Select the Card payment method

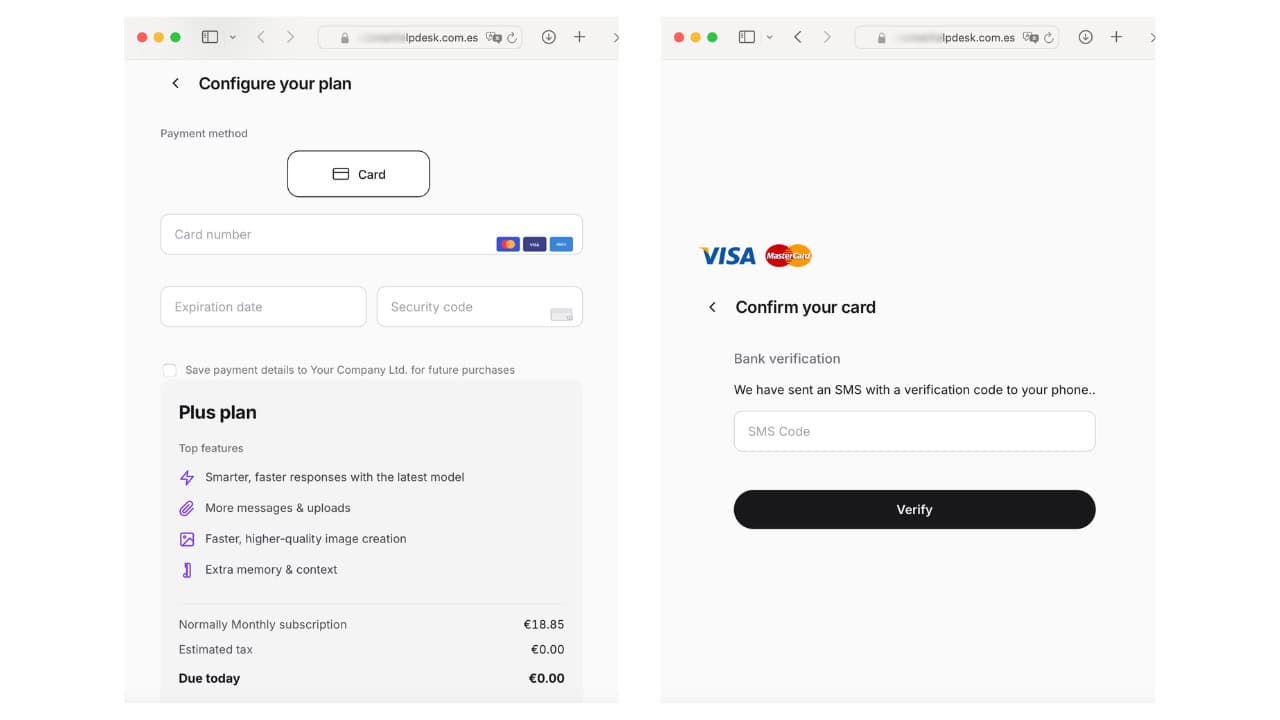click(x=358, y=174)
